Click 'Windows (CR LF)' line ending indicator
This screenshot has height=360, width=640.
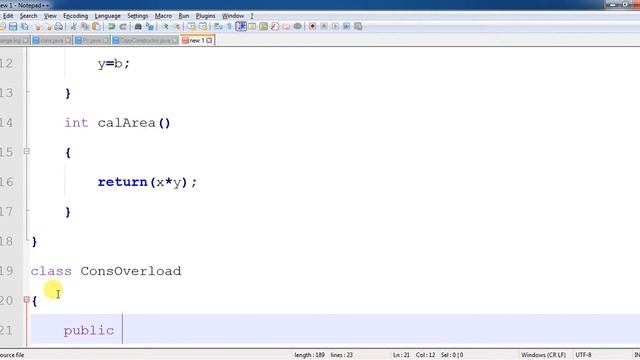tap(543, 355)
